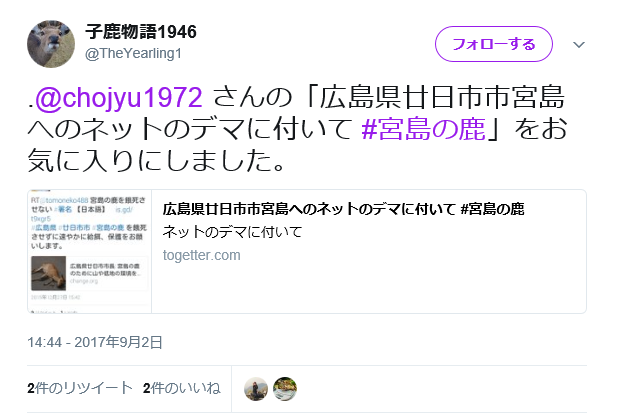This screenshot has height=417, width=617.
Task: View the 2件のリツイート list
Action: coord(80,388)
